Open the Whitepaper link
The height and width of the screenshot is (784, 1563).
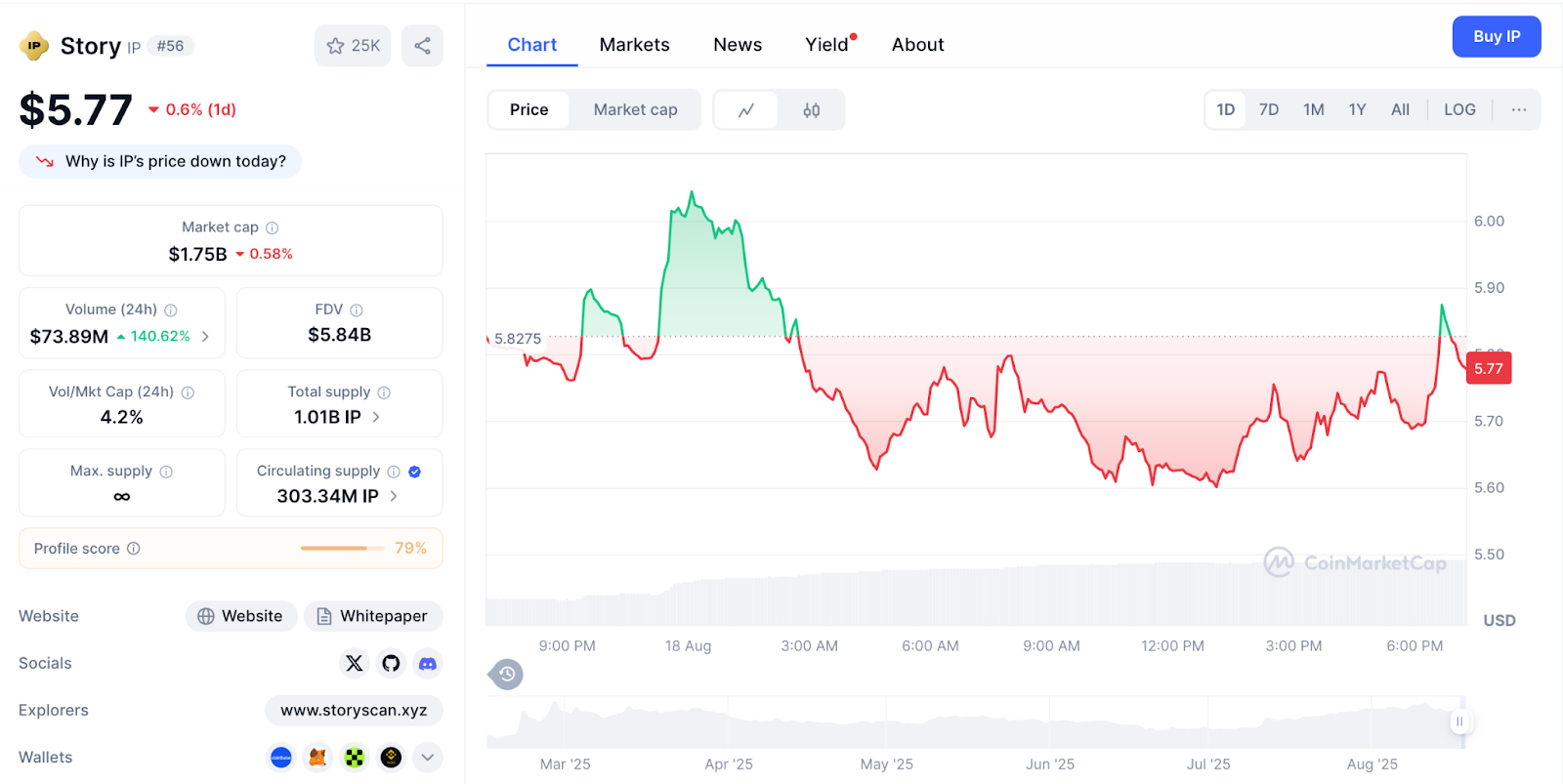[x=373, y=617]
